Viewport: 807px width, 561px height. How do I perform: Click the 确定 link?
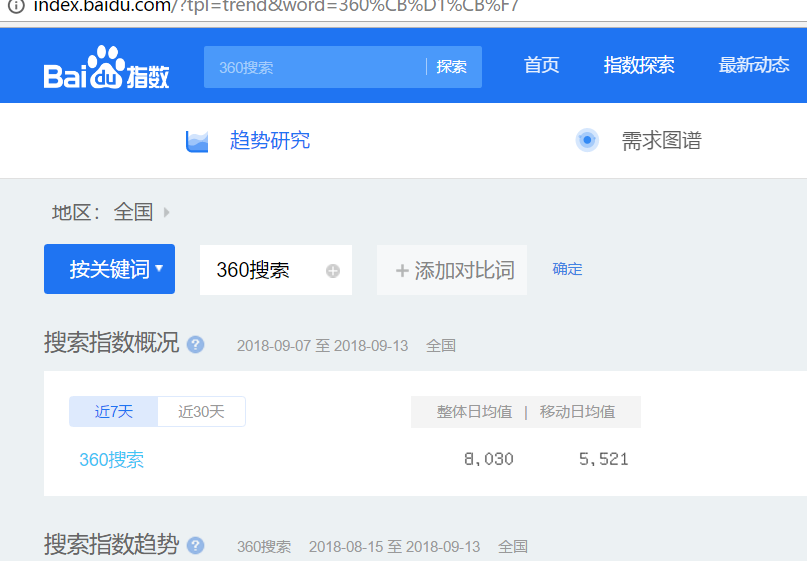(x=567, y=269)
